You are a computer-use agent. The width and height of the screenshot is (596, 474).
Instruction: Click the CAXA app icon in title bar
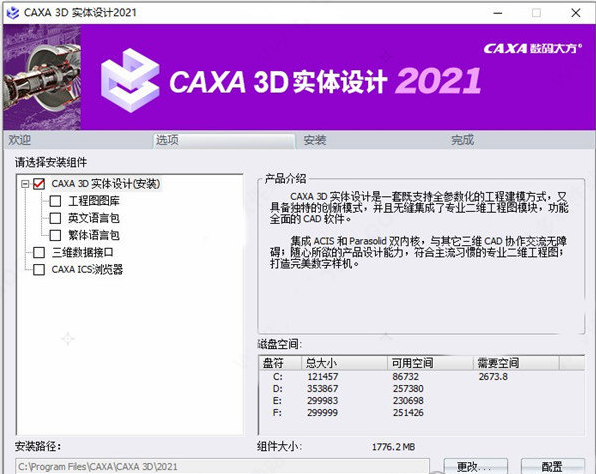click(x=13, y=13)
